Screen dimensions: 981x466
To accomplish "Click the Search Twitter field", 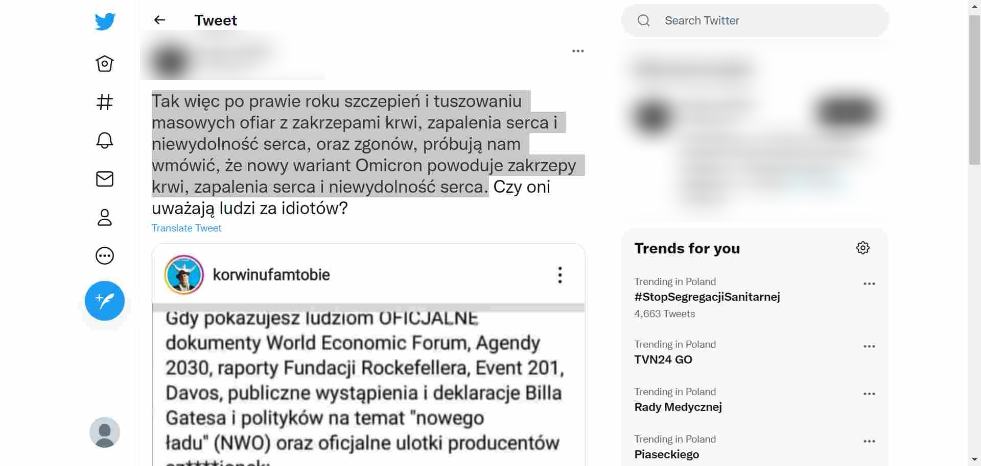I will [755, 21].
